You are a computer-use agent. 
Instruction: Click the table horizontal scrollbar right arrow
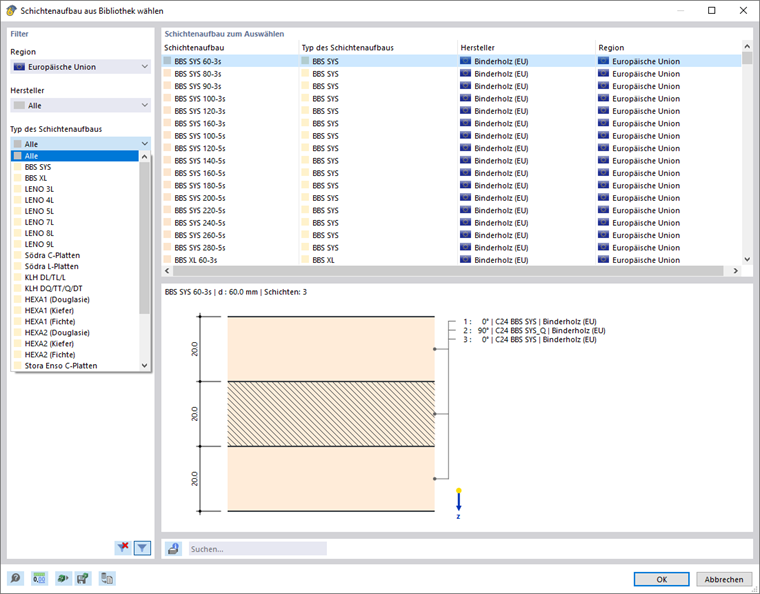[x=736, y=270]
